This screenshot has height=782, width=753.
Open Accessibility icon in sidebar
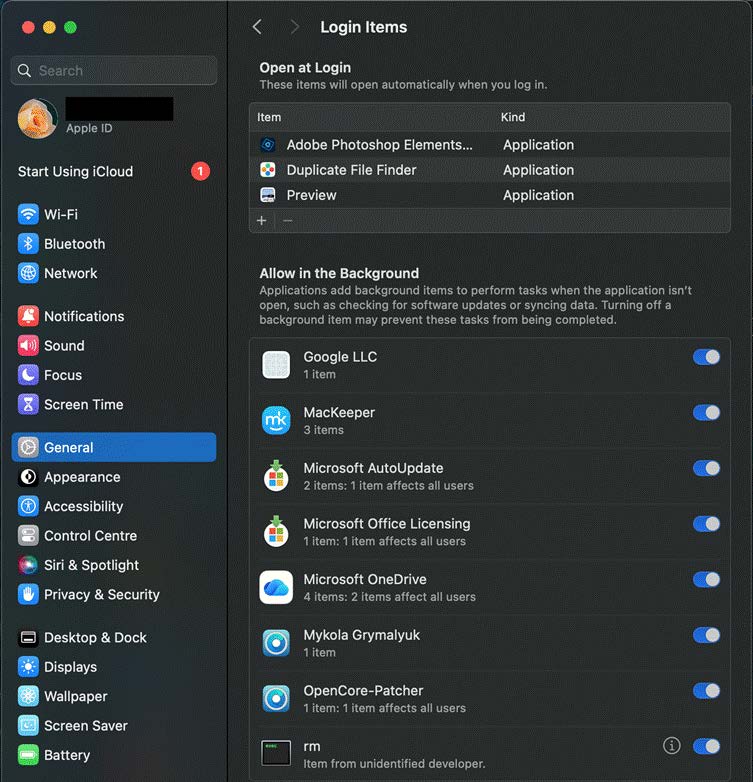[x=28, y=506]
